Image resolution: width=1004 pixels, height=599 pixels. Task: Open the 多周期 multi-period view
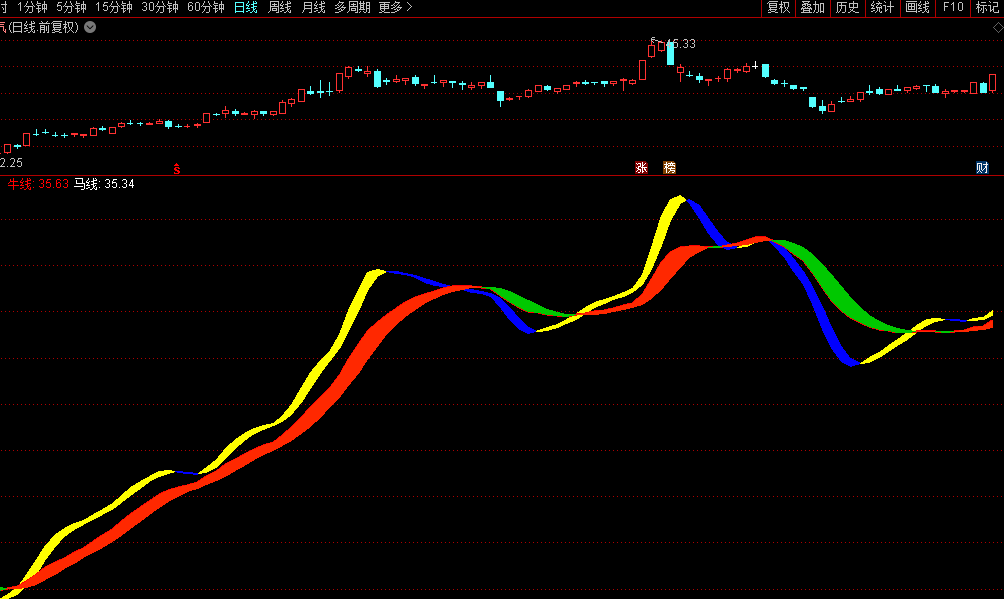tap(352, 8)
